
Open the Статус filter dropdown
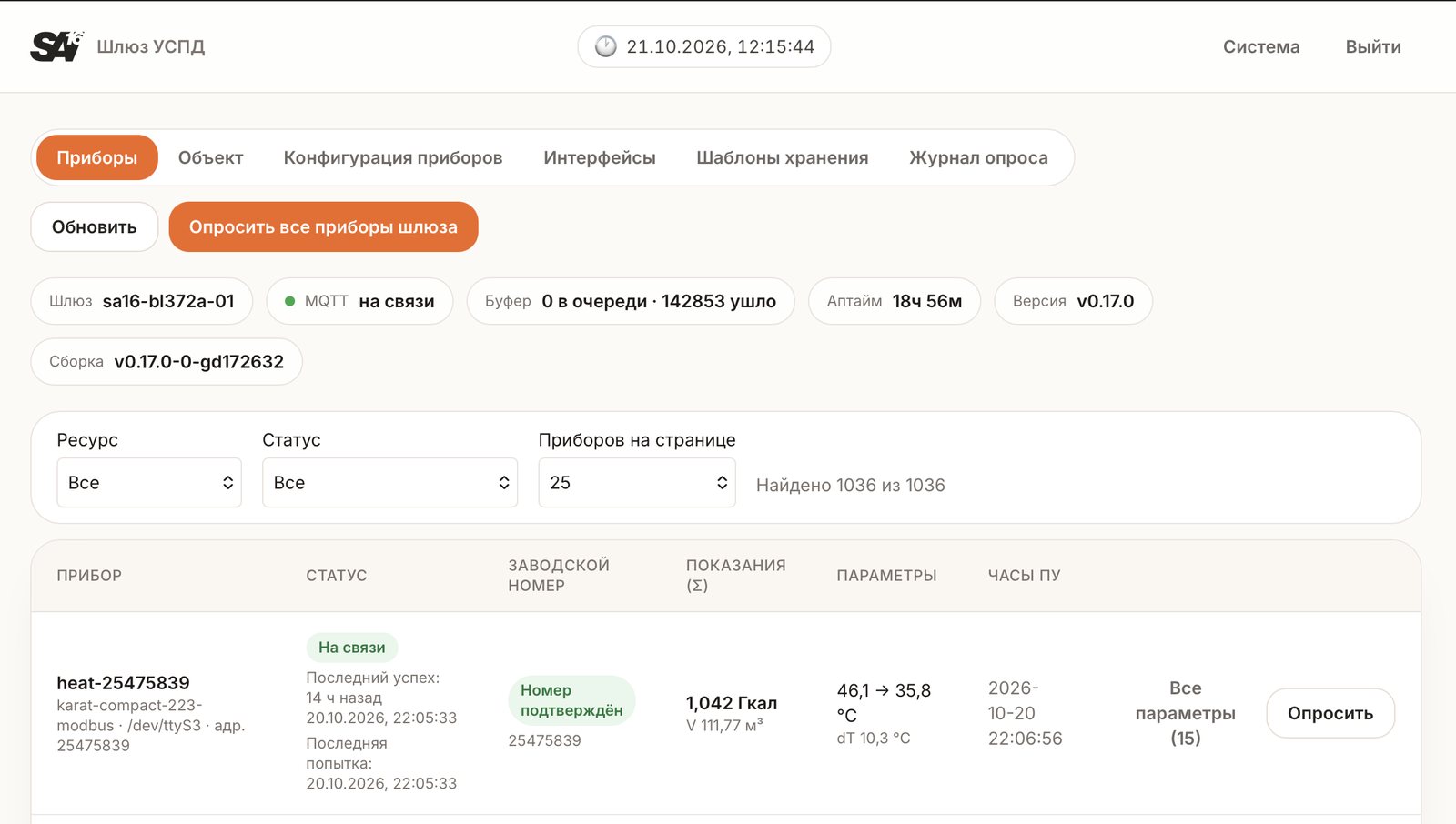[x=389, y=482]
